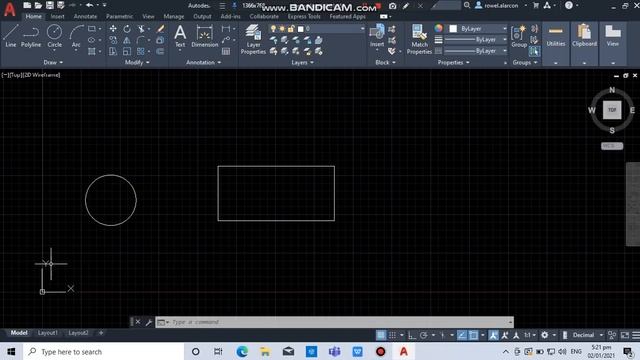This screenshot has height=360, width=640.
Task: Select the Scale tool
Action: pyautogui.click(x=127, y=51)
